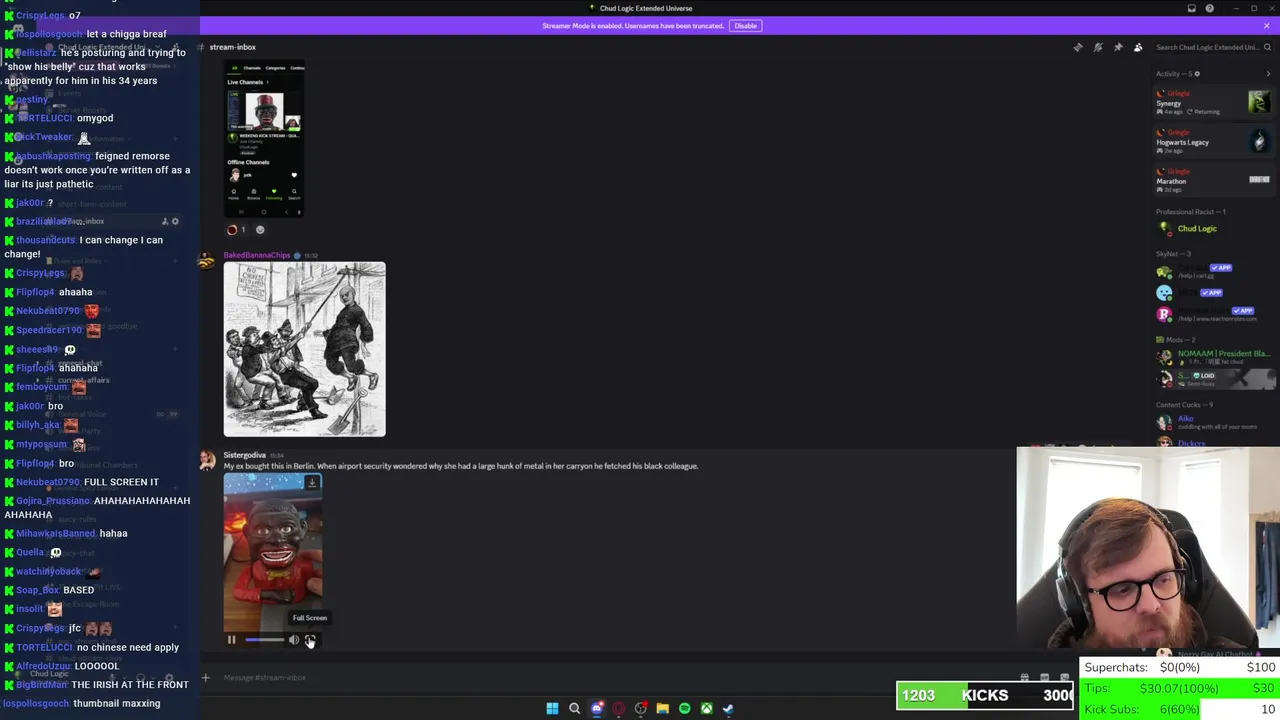This screenshot has width=1280, height=720.
Task: Open video in Full Screen
Action: [310, 640]
